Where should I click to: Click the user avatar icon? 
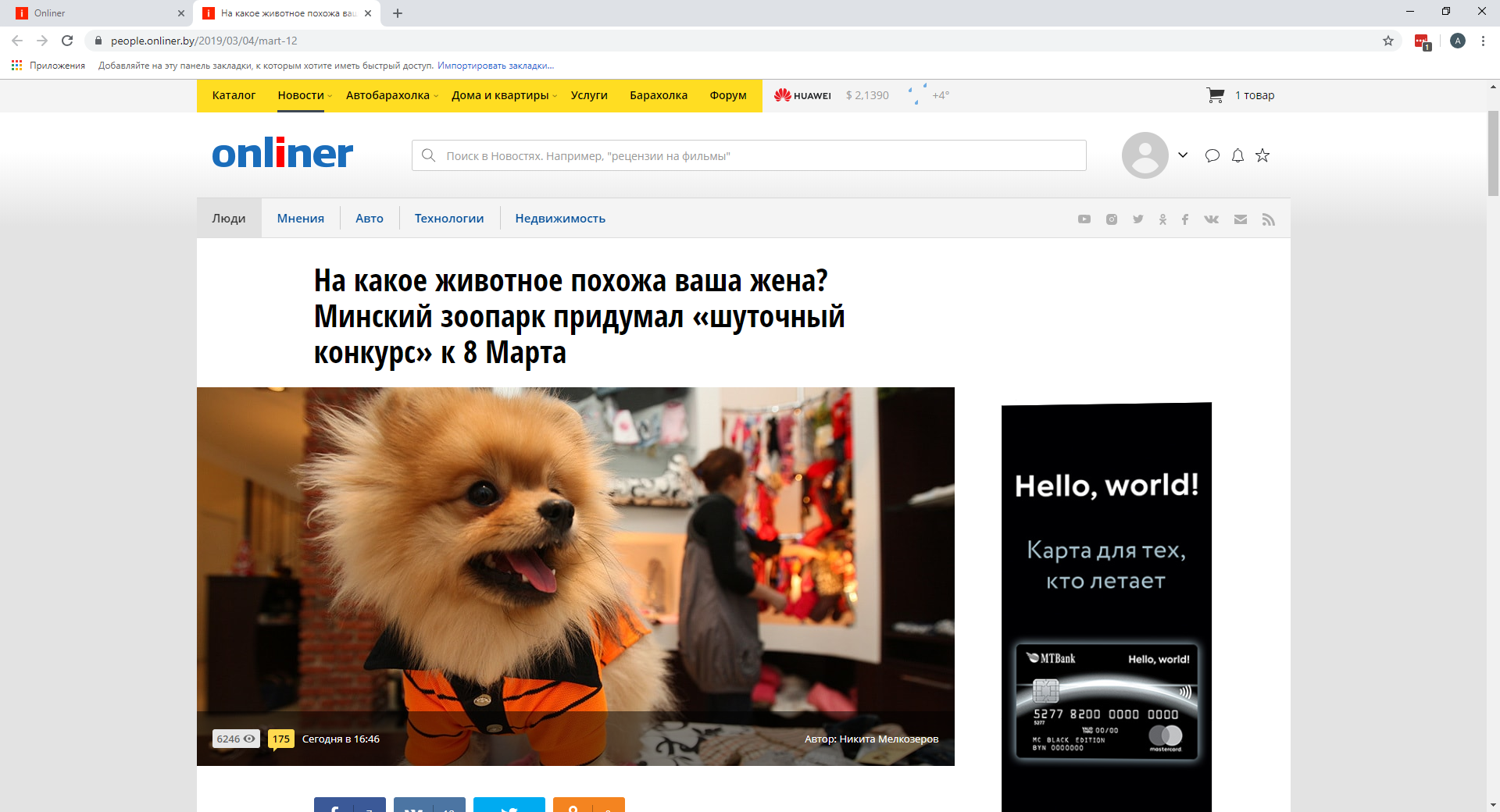coord(1145,155)
